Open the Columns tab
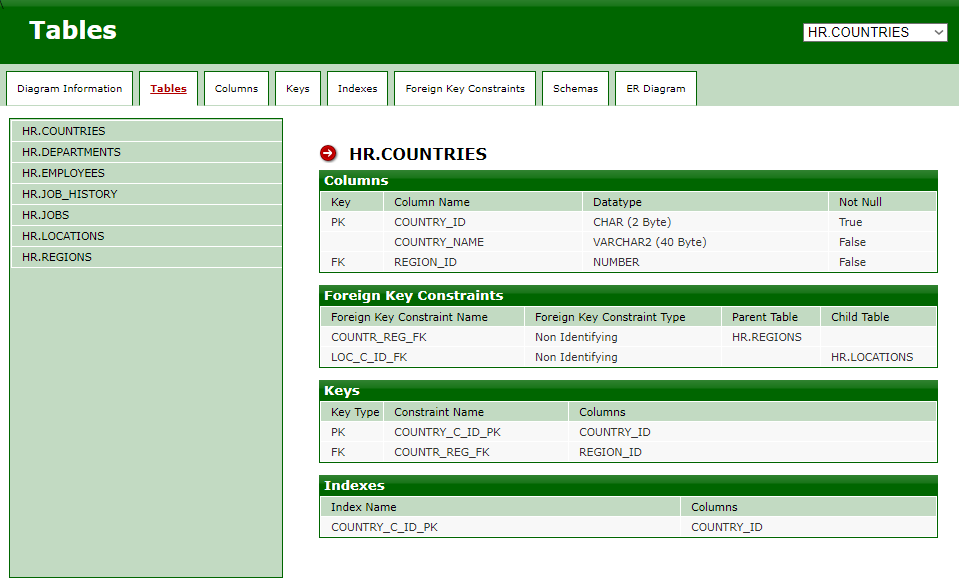 pos(236,88)
